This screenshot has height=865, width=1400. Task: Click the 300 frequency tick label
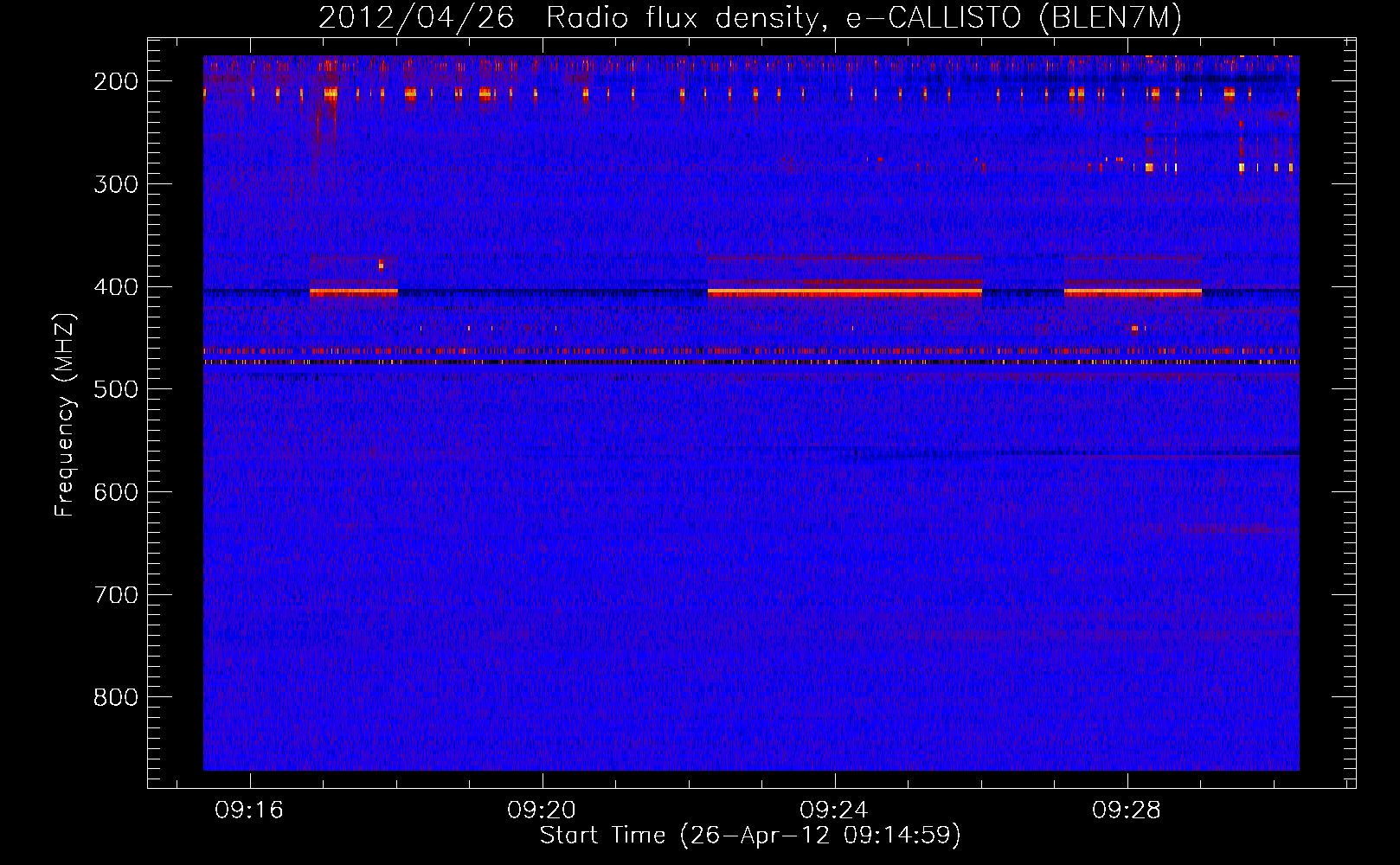point(116,184)
